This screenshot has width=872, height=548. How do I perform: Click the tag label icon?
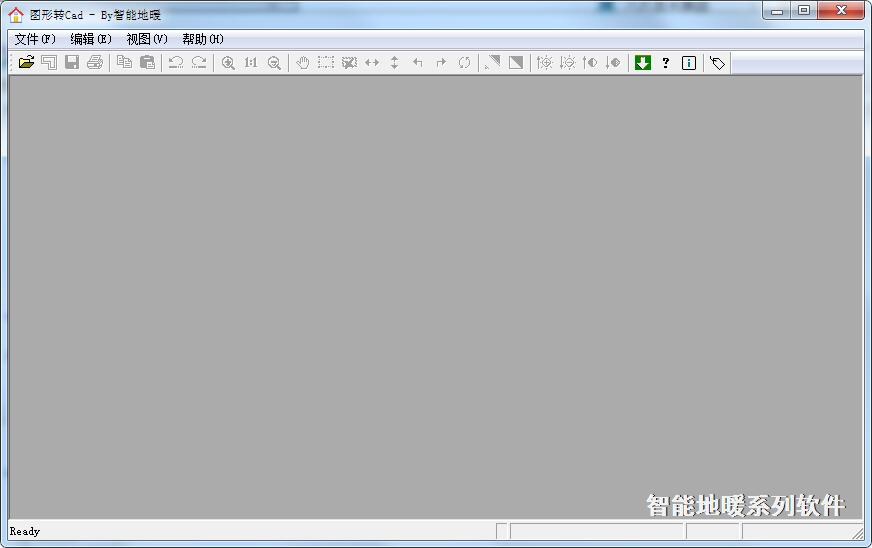tap(717, 62)
